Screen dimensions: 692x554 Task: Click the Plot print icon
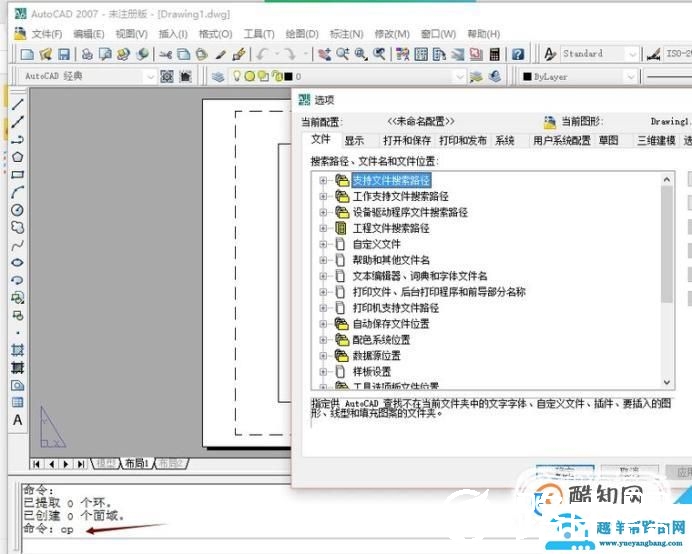[87, 54]
